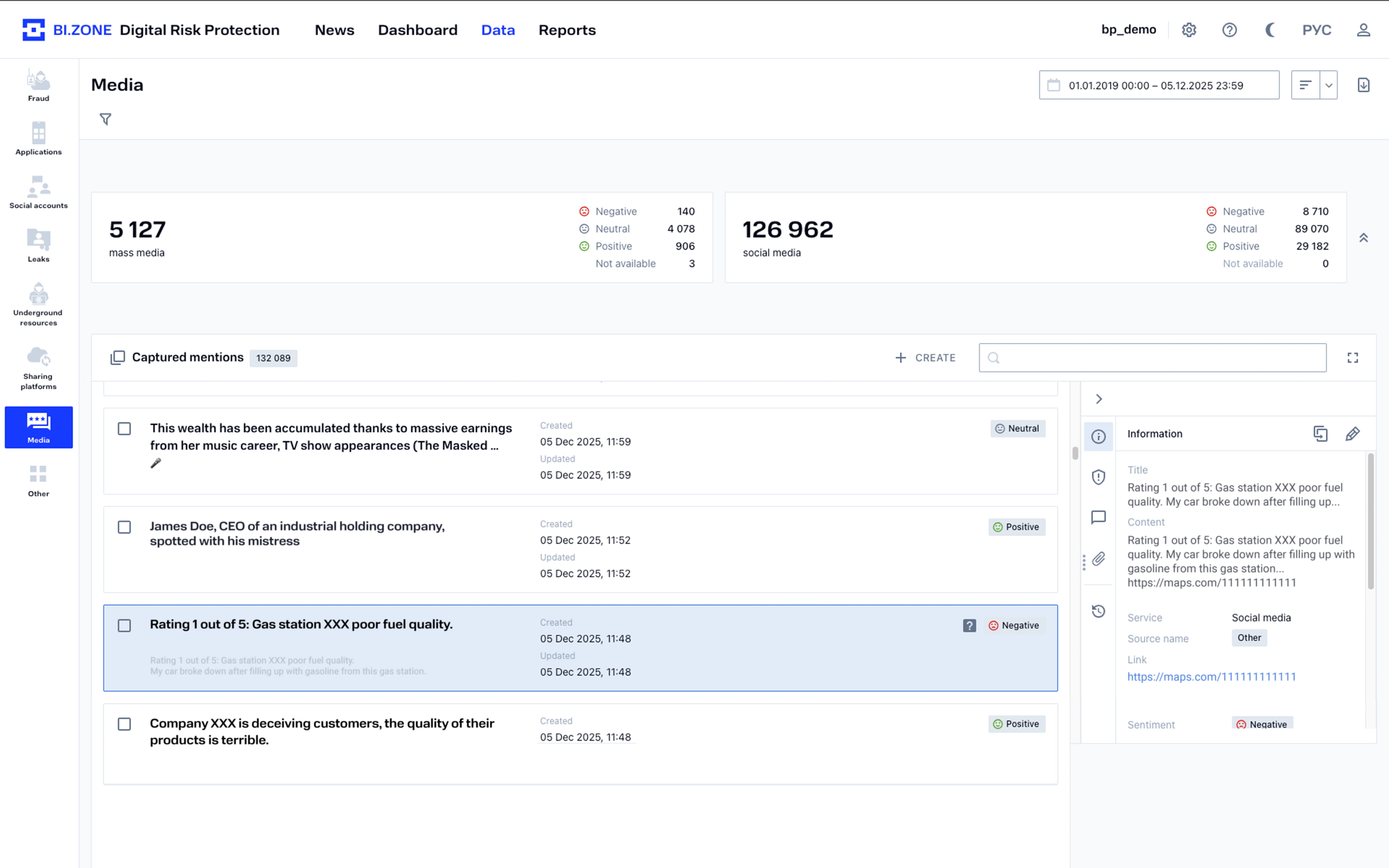This screenshot has width=1389, height=868.
Task: Open the history tab icon
Action: coord(1098,611)
